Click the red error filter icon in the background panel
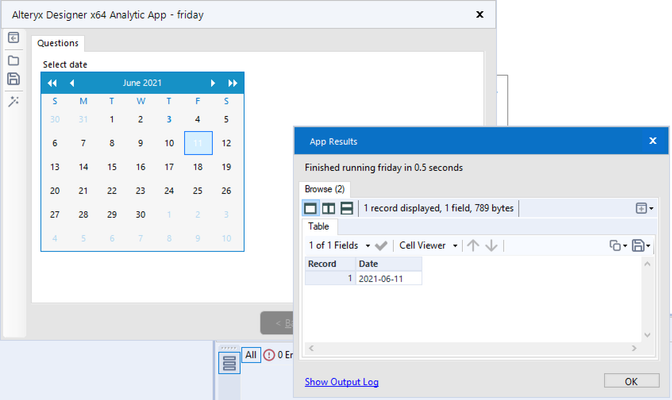Image resolution: width=672 pixels, height=400 pixels. coord(269,355)
